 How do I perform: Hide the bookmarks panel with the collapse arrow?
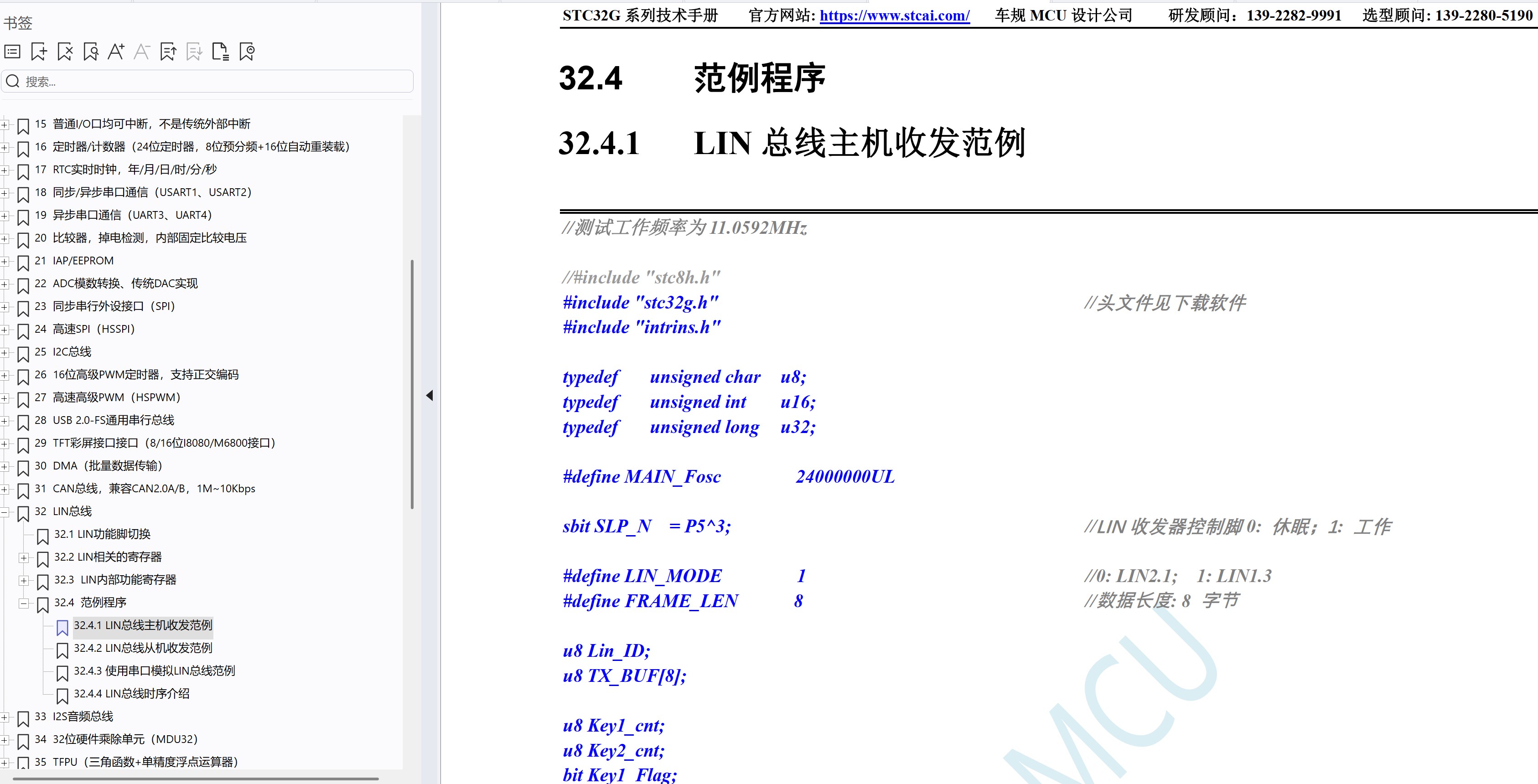coord(429,396)
